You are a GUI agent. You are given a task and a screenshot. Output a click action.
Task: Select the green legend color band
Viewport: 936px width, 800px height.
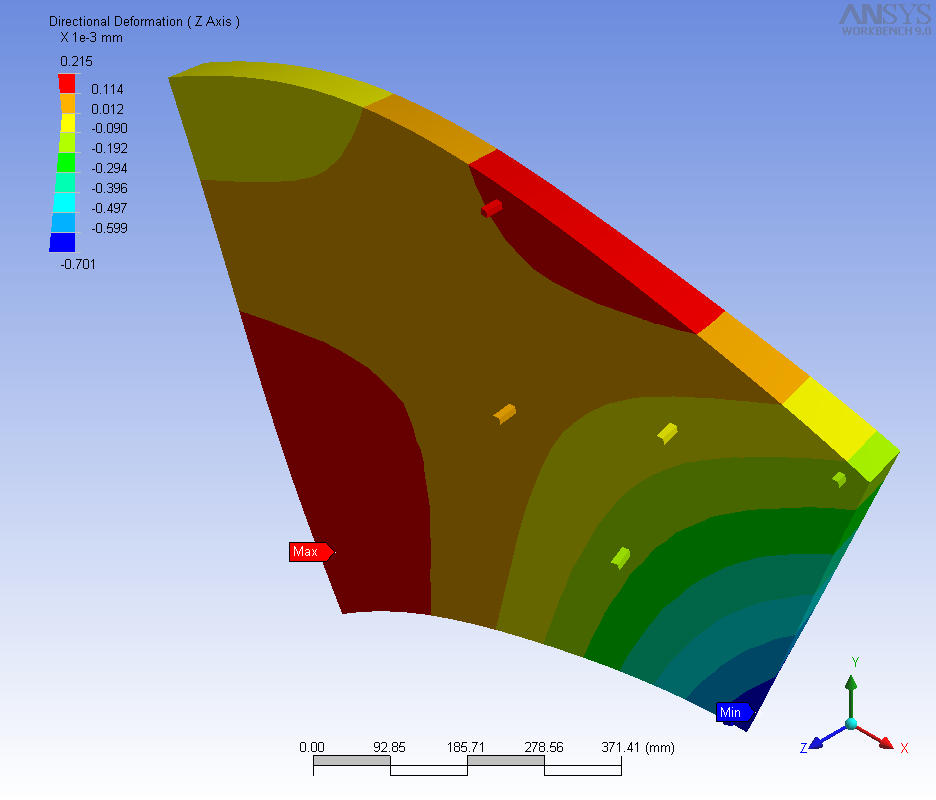pos(66,163)
